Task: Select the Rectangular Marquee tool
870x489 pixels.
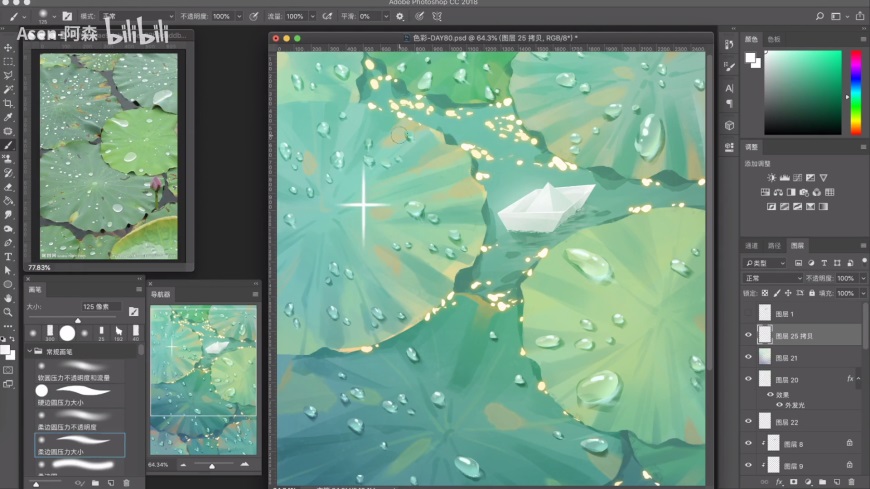Action: point(8,62)
